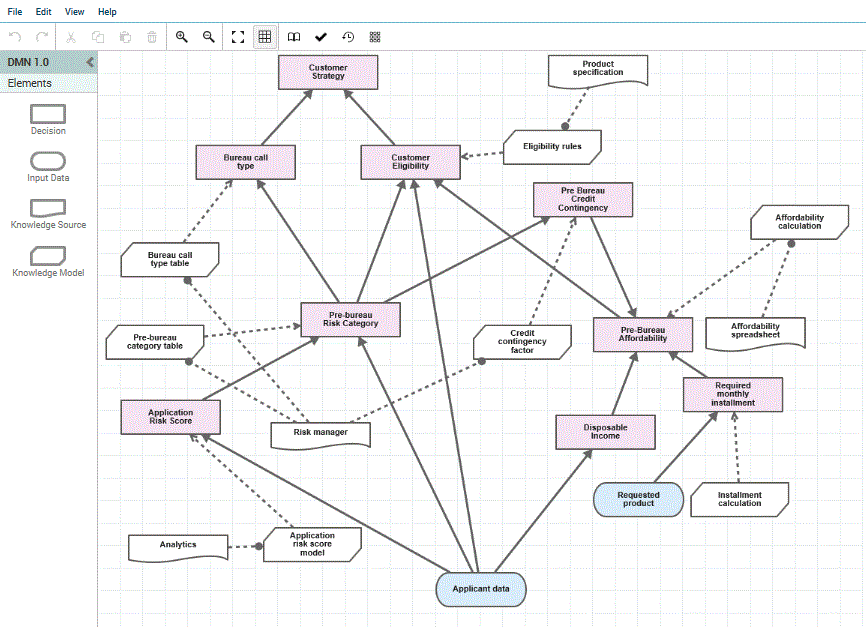
Task: Click the dotted grid icon in toolbar
Action: pyautogui.click(x=375, y=37)
